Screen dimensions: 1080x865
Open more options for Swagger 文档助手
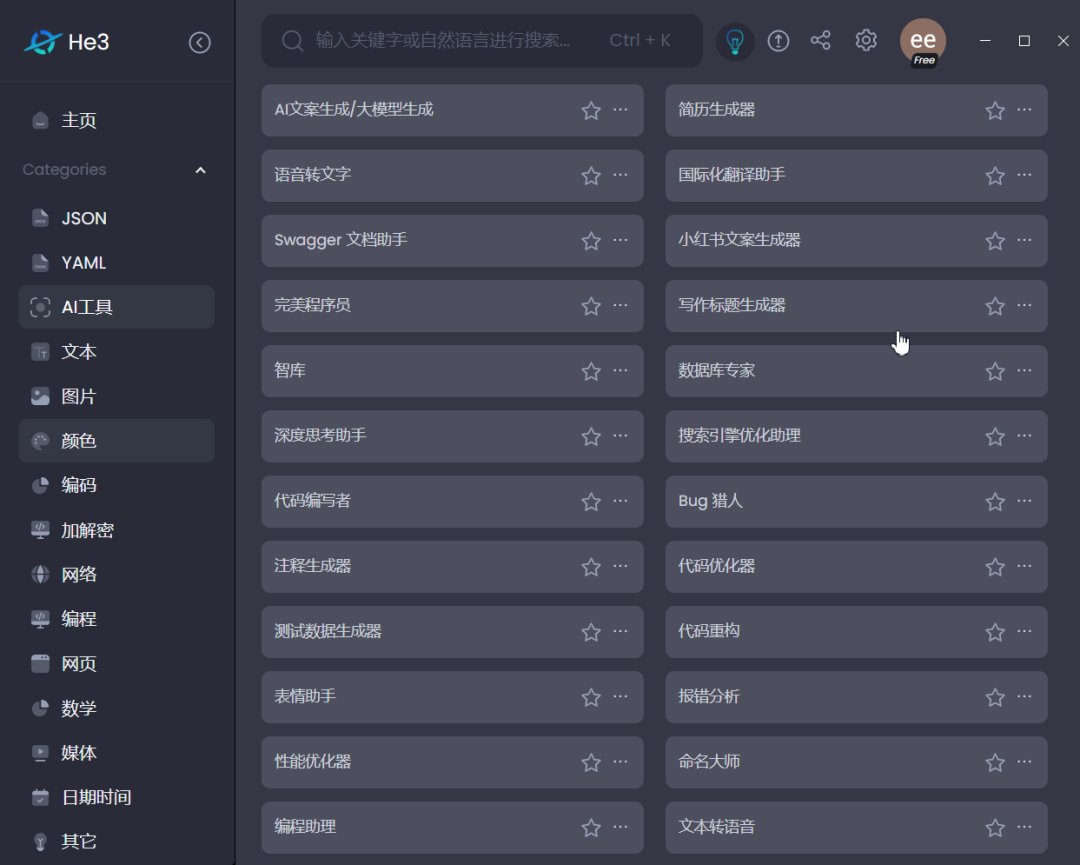coord(621,240)
